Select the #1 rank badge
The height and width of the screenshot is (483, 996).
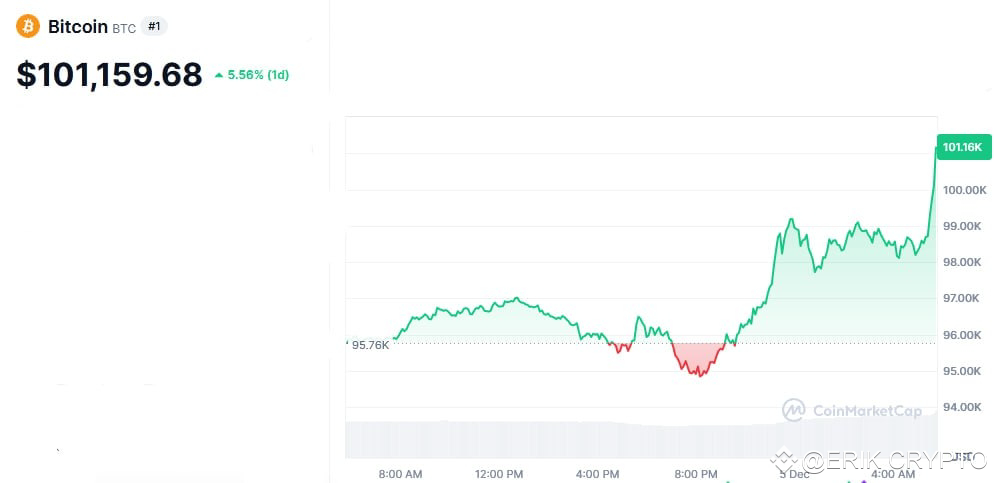coord(154,26)
